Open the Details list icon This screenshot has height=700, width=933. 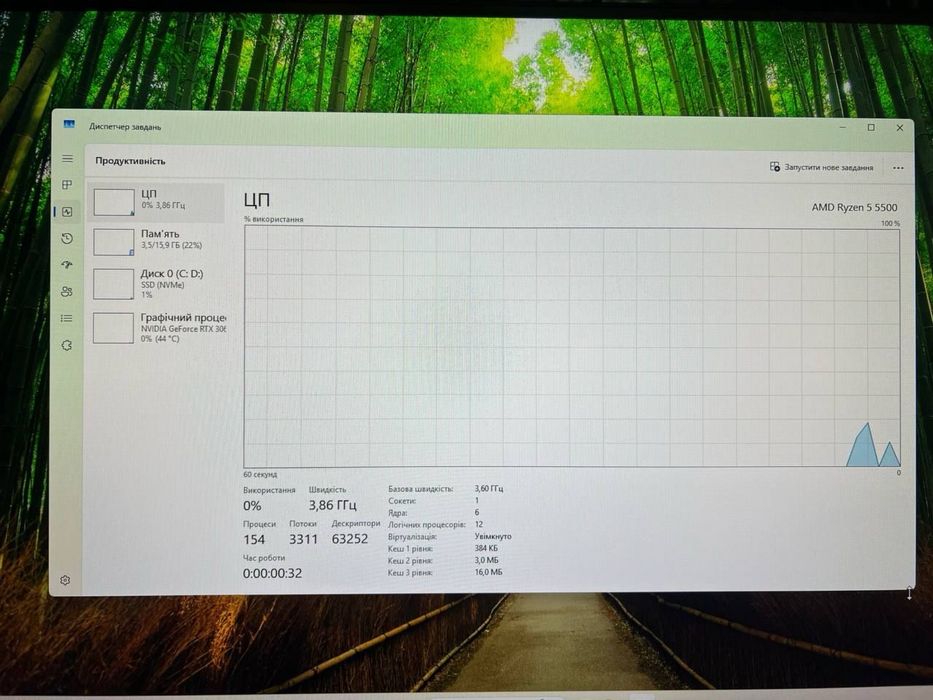67,318
